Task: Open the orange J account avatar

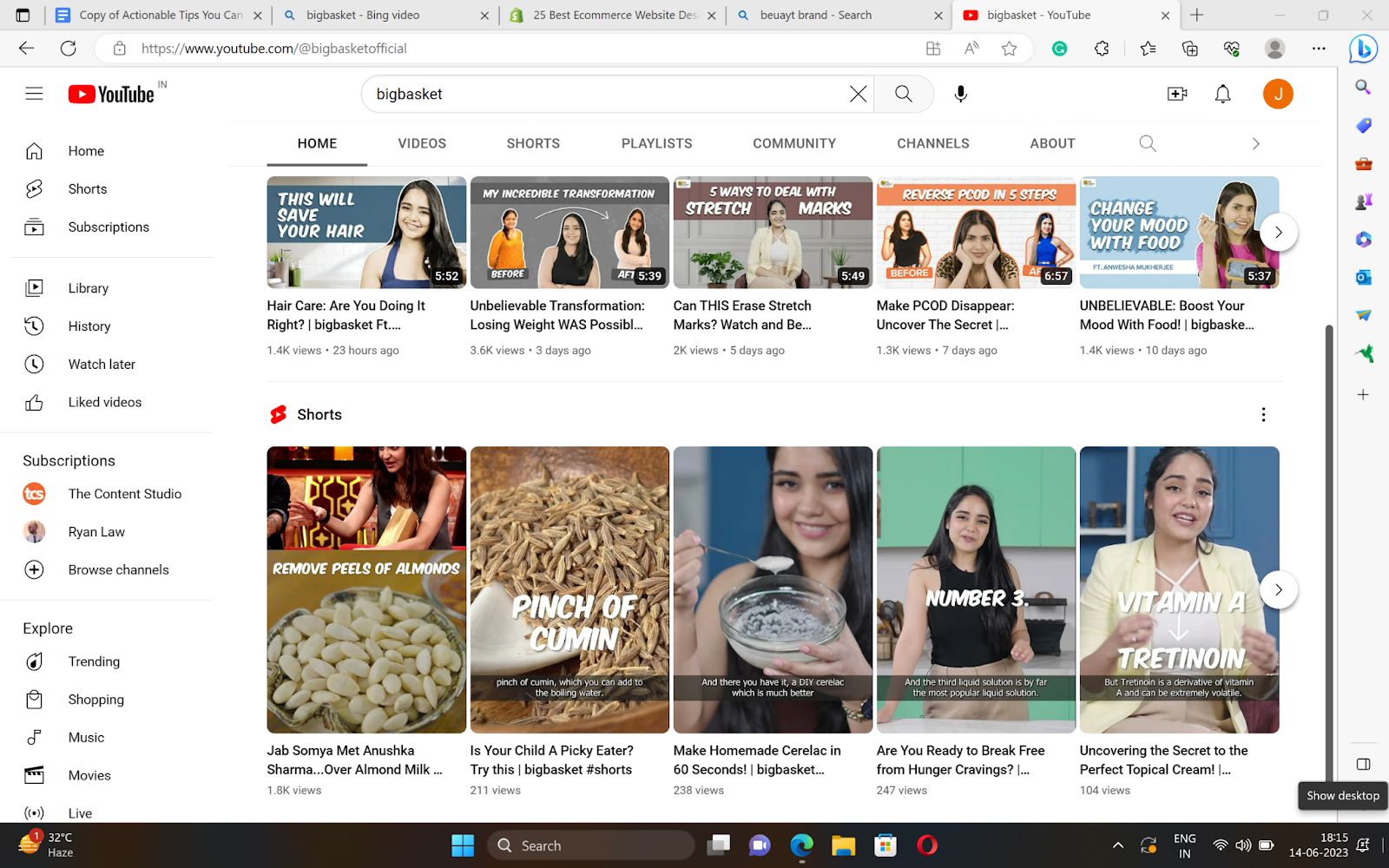Action: pos(1278,94)
